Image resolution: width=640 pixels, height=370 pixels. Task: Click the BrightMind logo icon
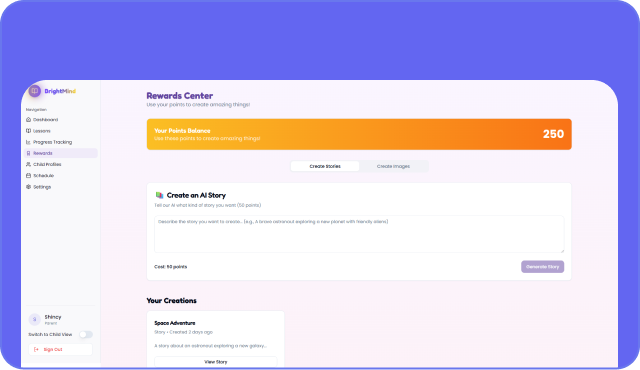click(x=35, y=91)
